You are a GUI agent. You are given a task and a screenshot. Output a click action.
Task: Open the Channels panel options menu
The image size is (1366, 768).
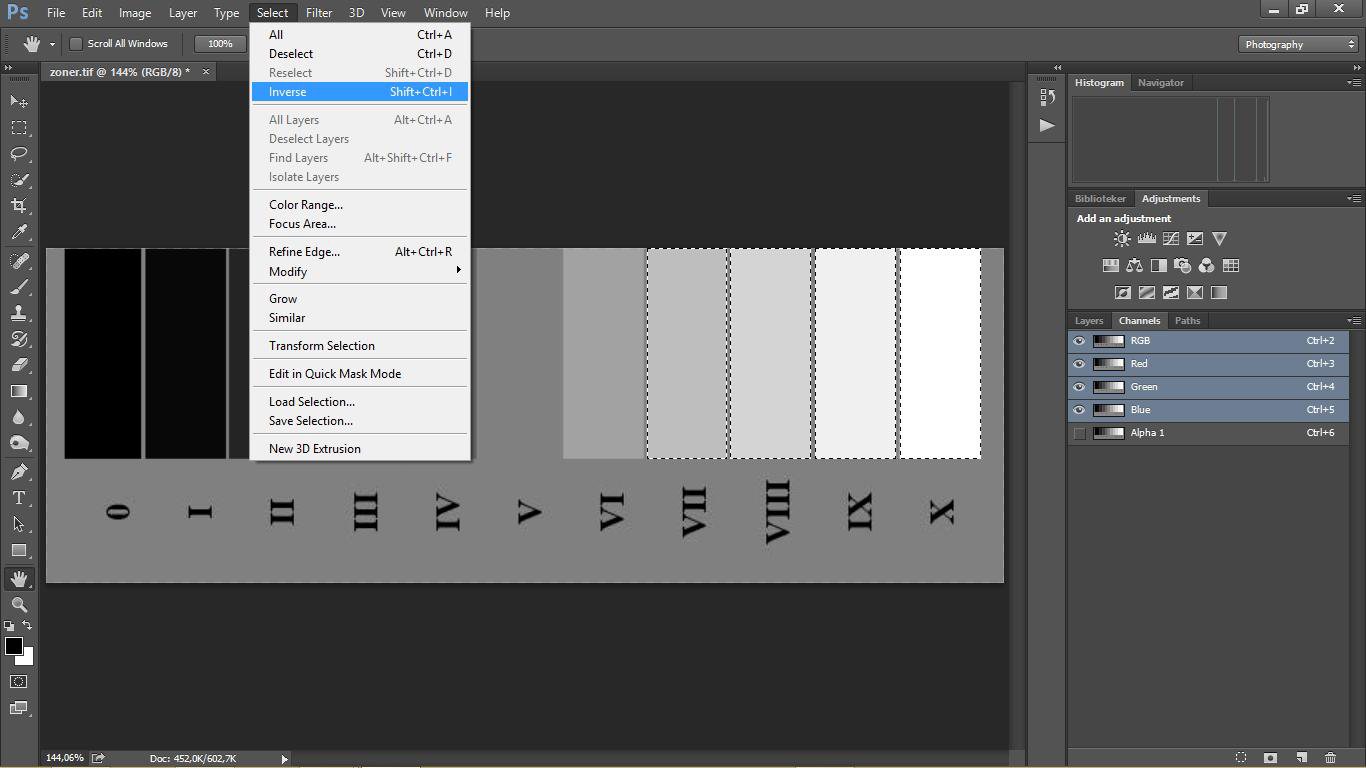1353,321
